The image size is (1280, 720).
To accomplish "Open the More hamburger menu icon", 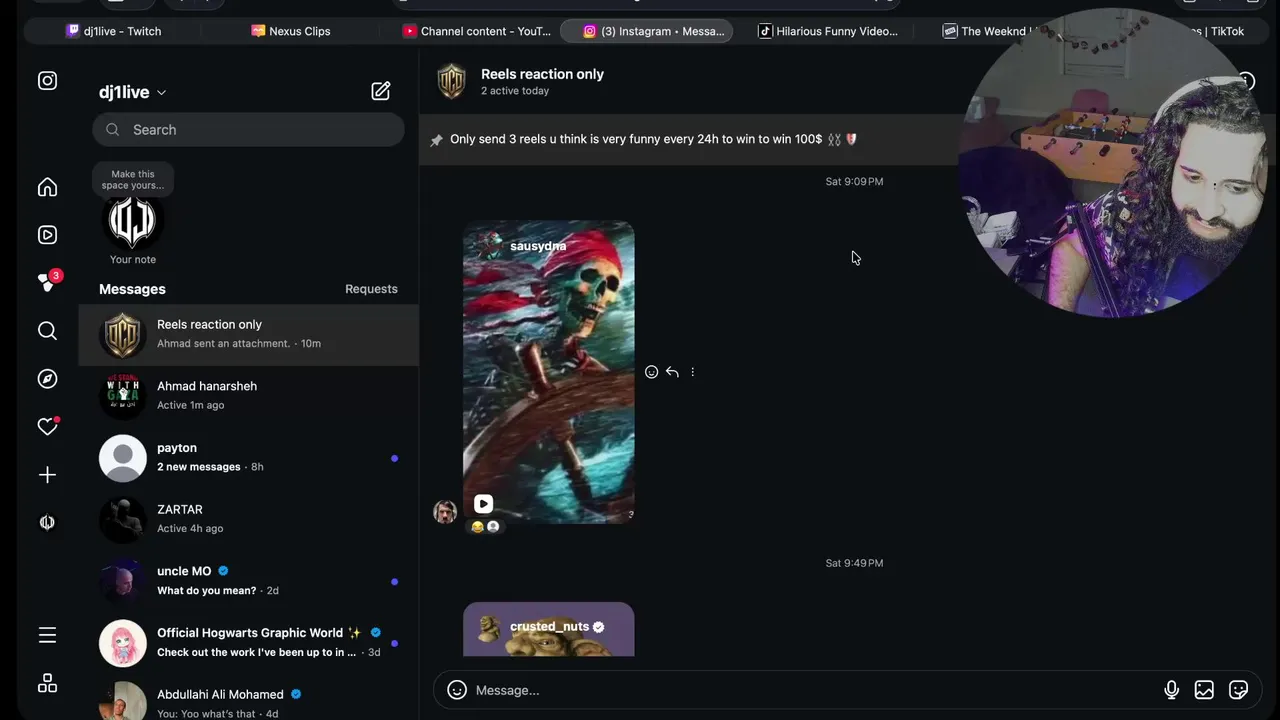I will point(47,635).
